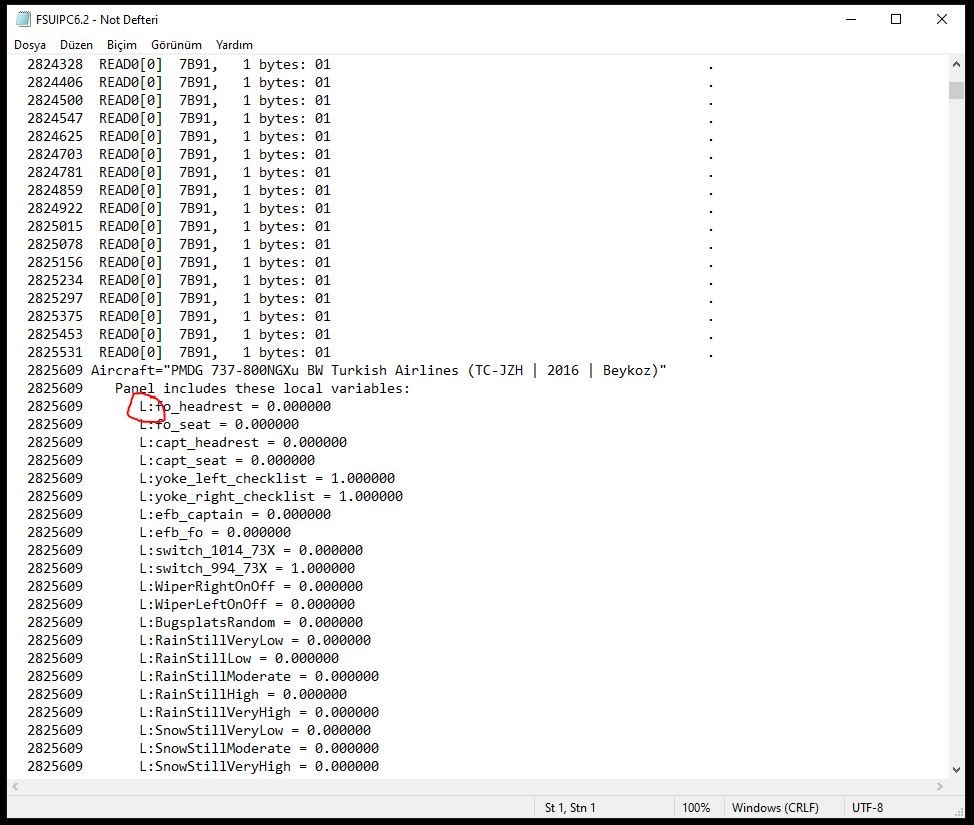Image resolution: width=974 pixels, height=825 pixels.
Task: Click the L:efb_fo line
Action: click(159, 532)
